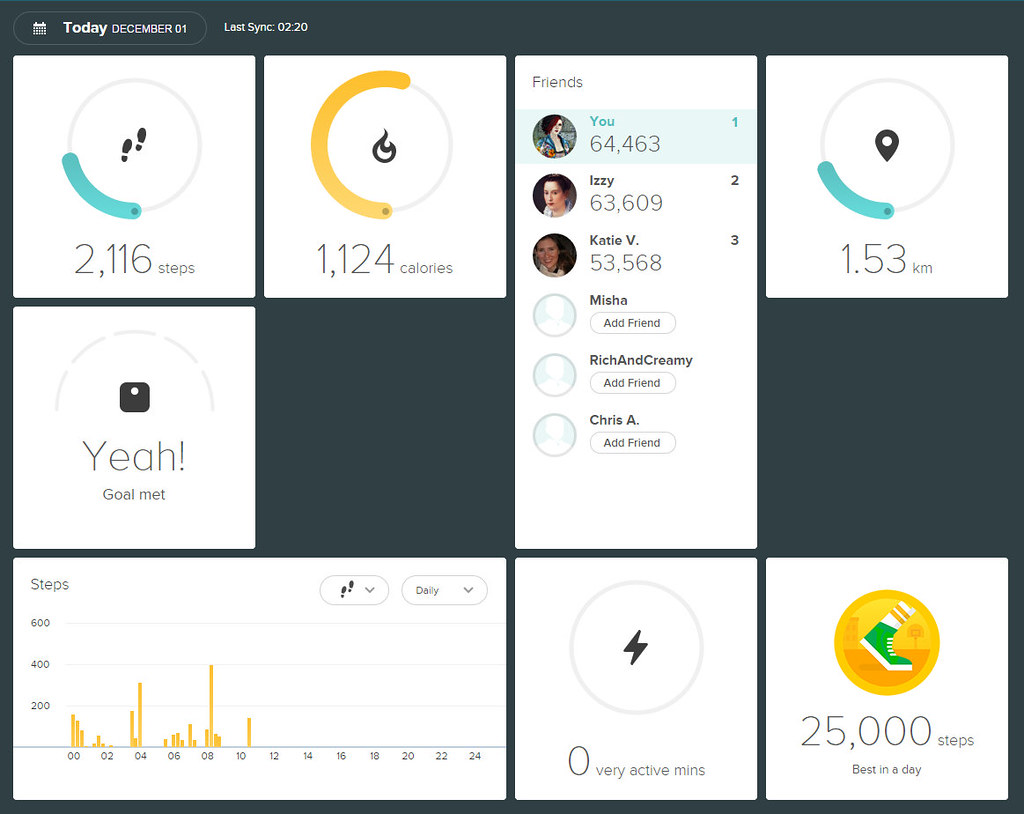Add RichAndCreamy as a friend
Screen dimensions: 1024x814
(632, 383)
